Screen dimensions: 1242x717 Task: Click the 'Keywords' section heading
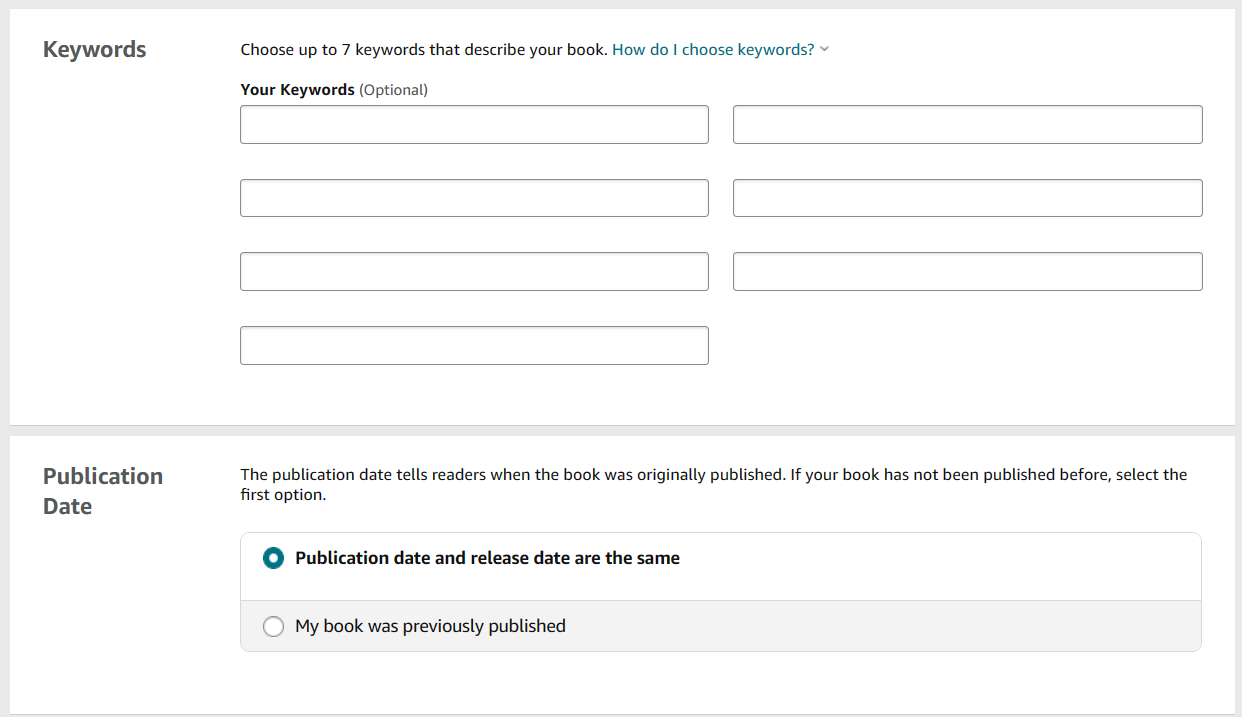94,49
